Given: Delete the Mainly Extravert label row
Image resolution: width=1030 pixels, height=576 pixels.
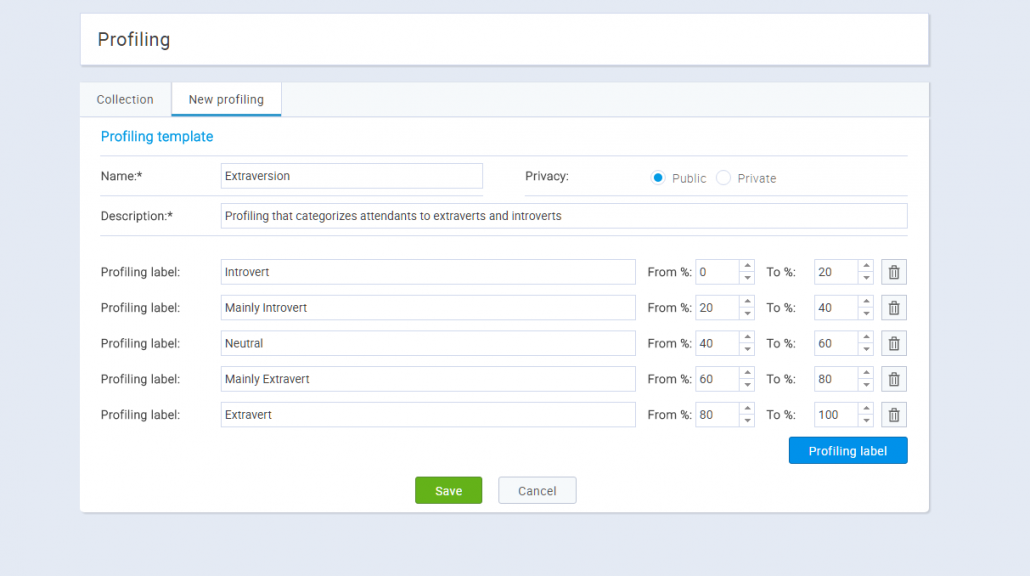Looking at the screenshot, I should [x=894, y=379].
